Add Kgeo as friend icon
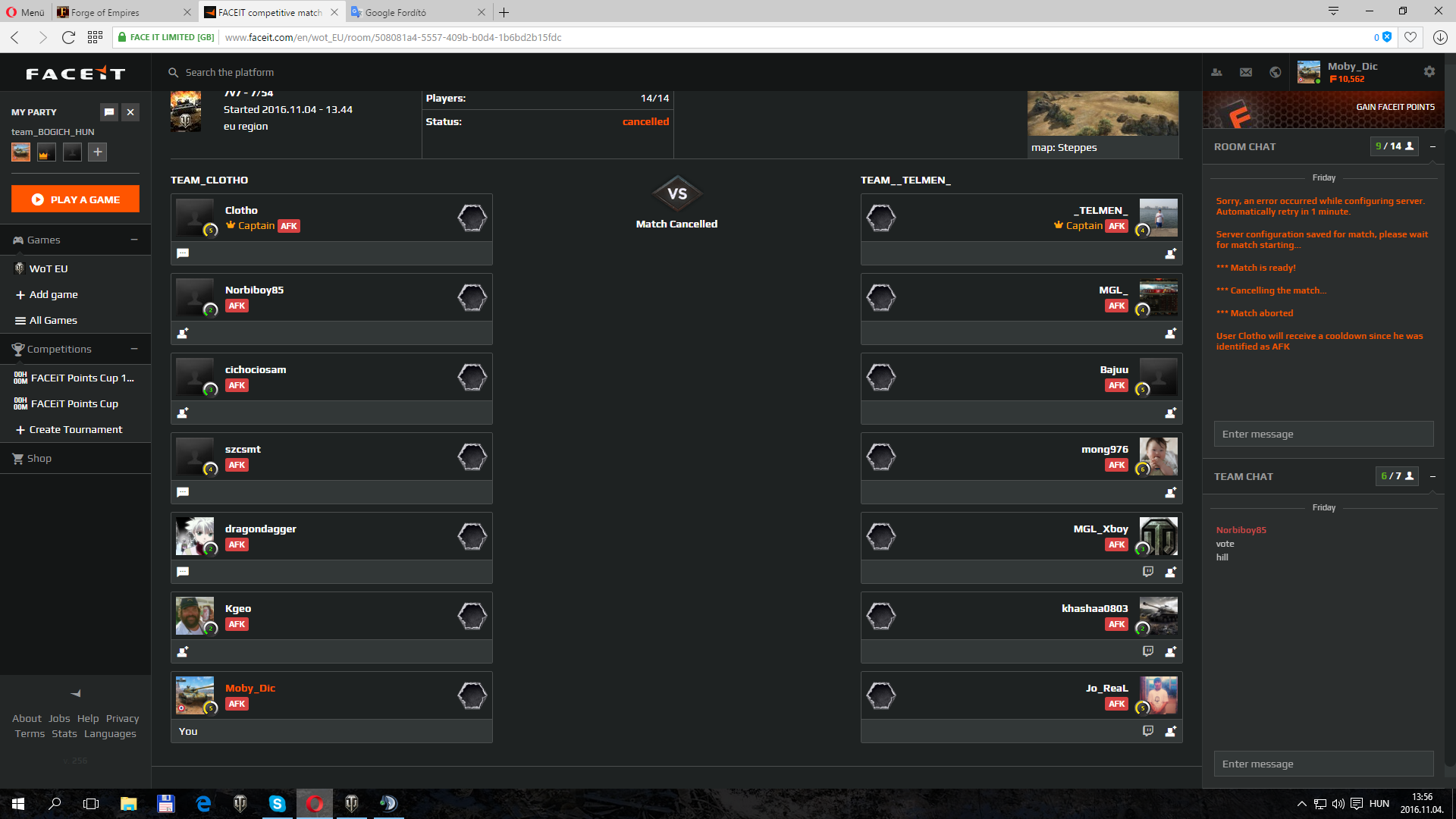Screen dimensions: 1456x819 pos(183,651)
